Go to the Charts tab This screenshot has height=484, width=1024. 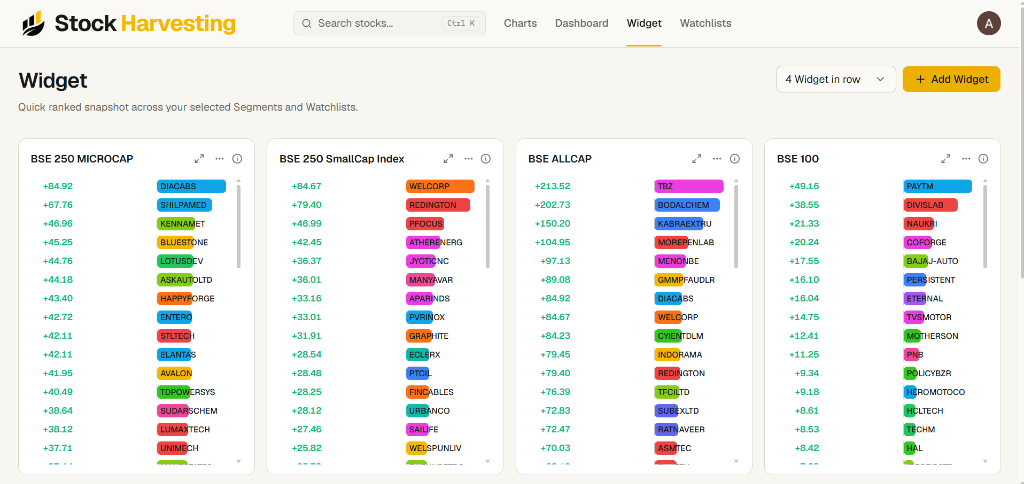click(520, 24)
